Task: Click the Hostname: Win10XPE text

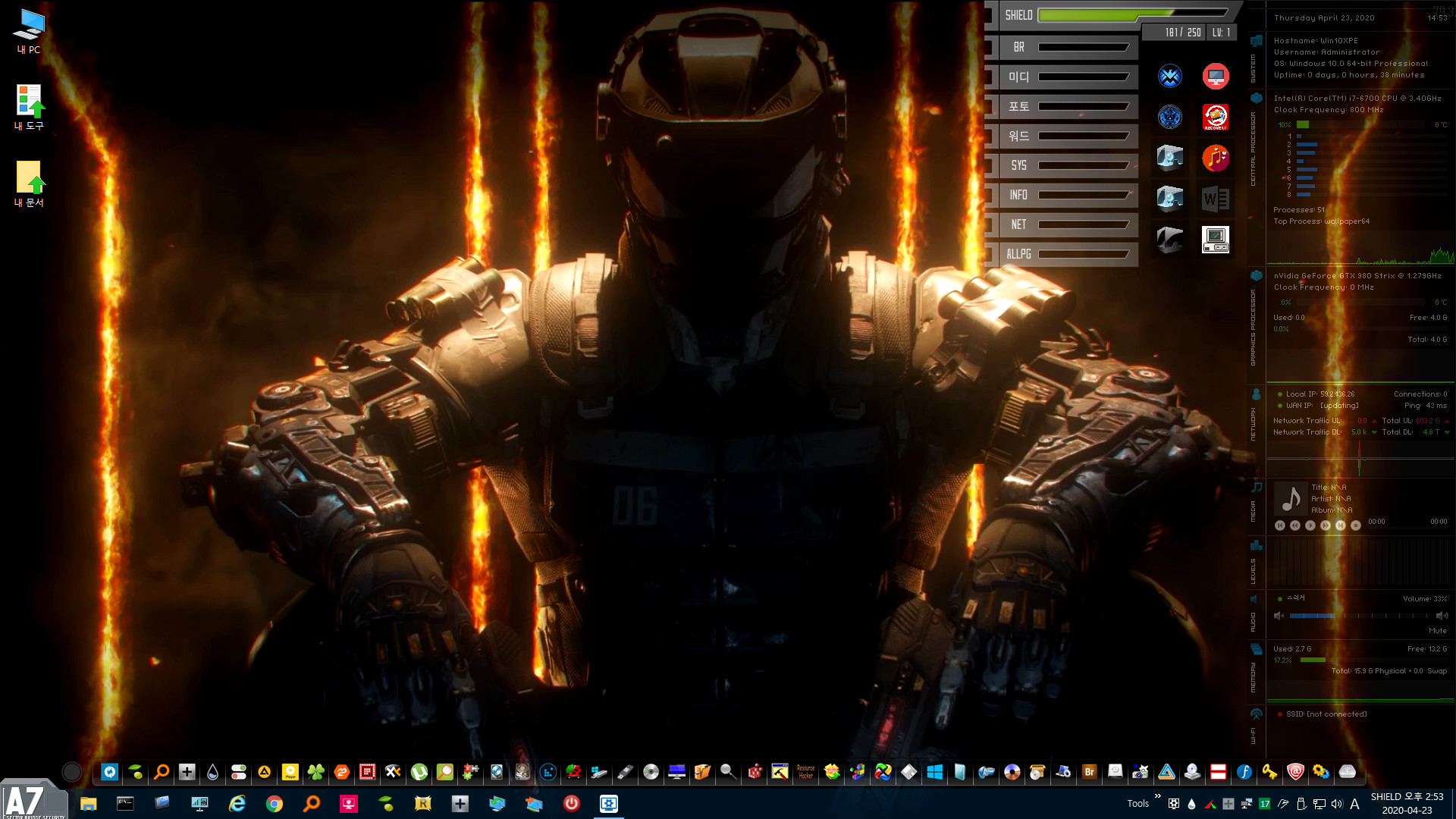Action: (1316, 41)
